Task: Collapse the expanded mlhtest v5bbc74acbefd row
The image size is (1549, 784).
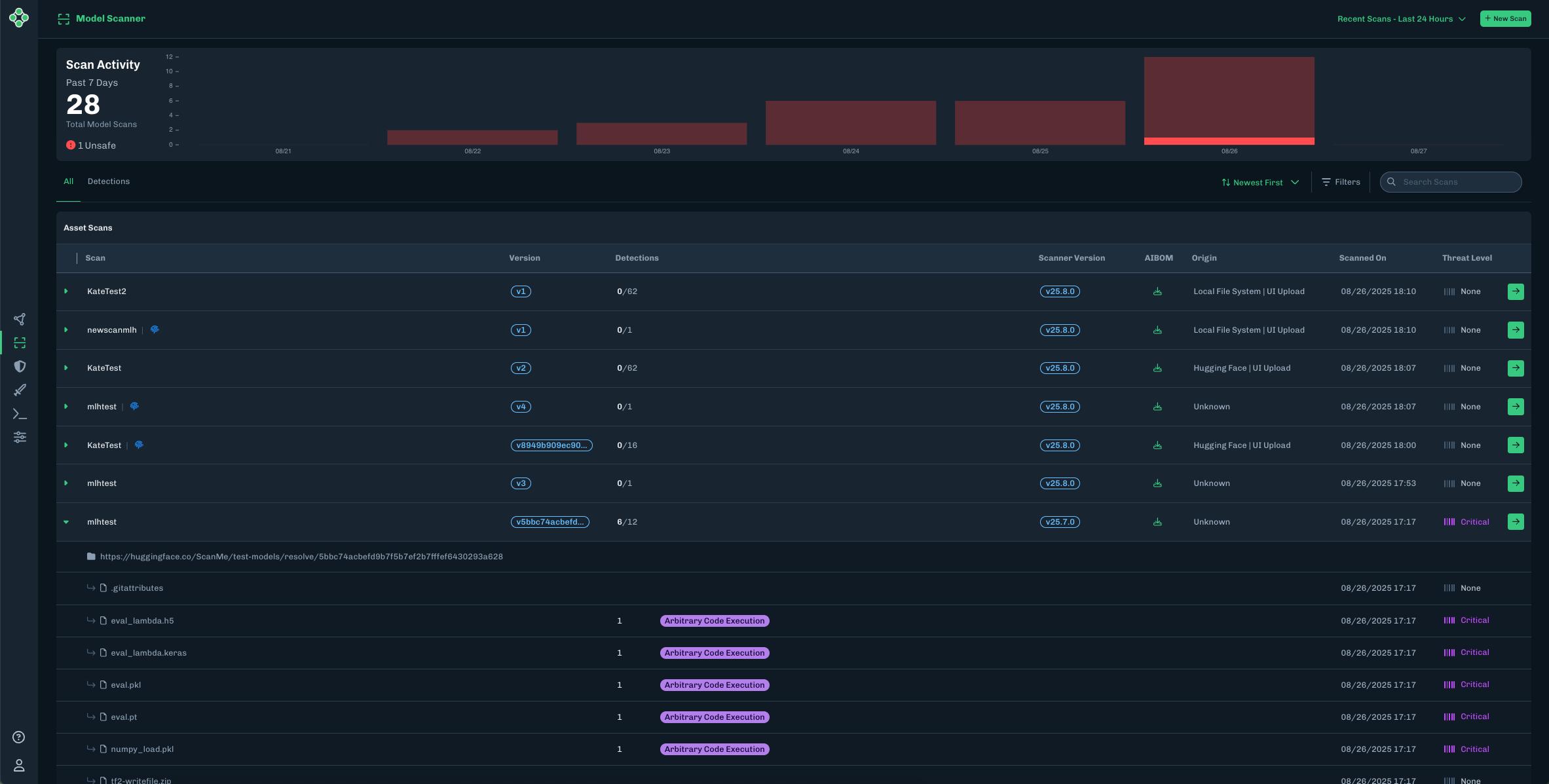Action: [x=66, y=522]
